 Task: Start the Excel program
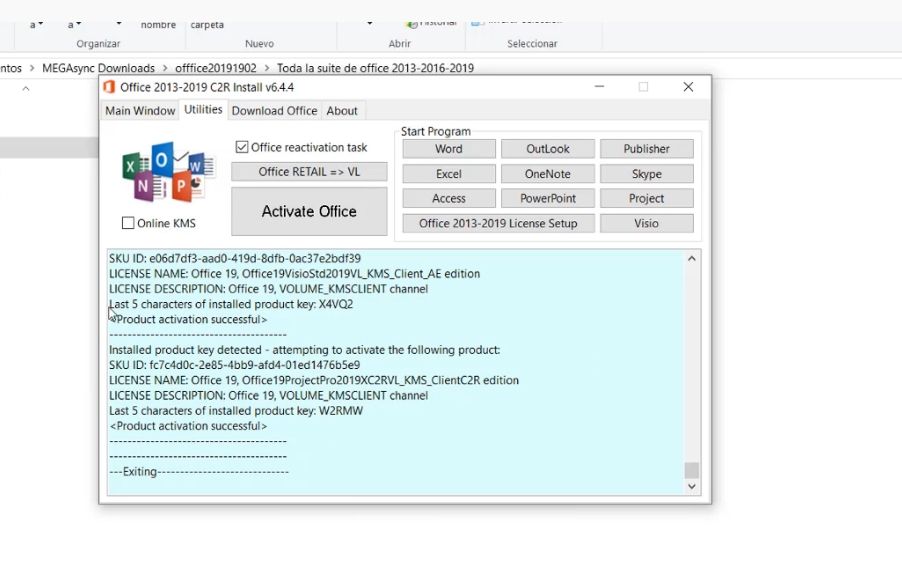point(449,174)
